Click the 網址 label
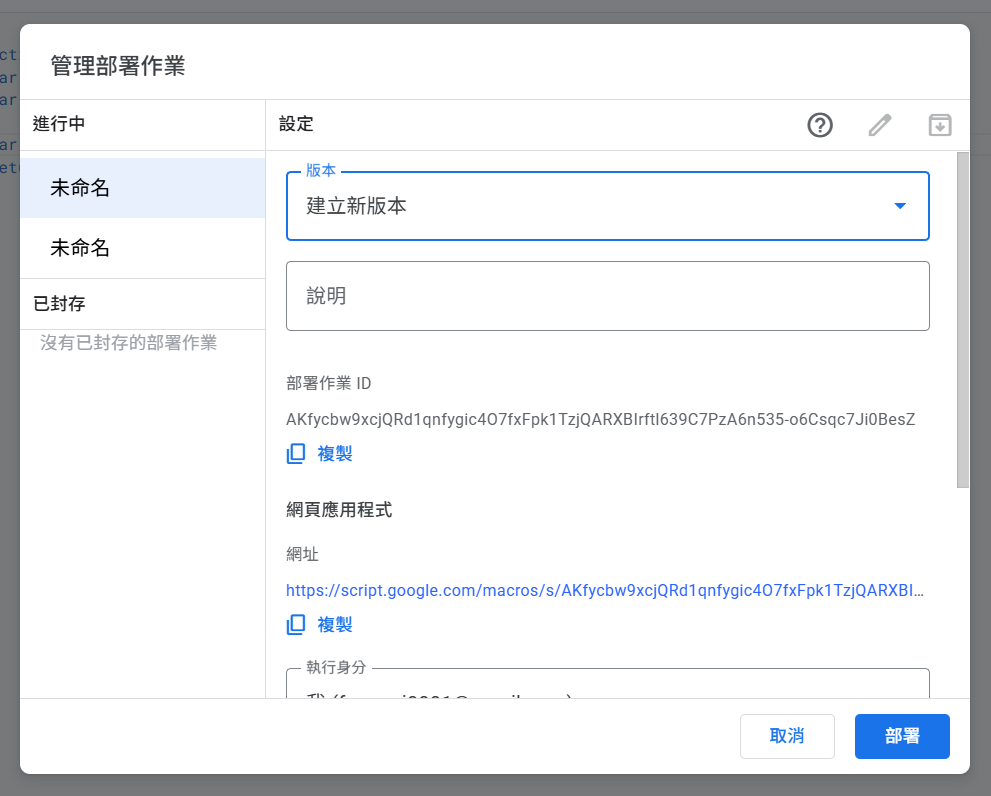Screen dimensions: 991x796 click(302, 554)
